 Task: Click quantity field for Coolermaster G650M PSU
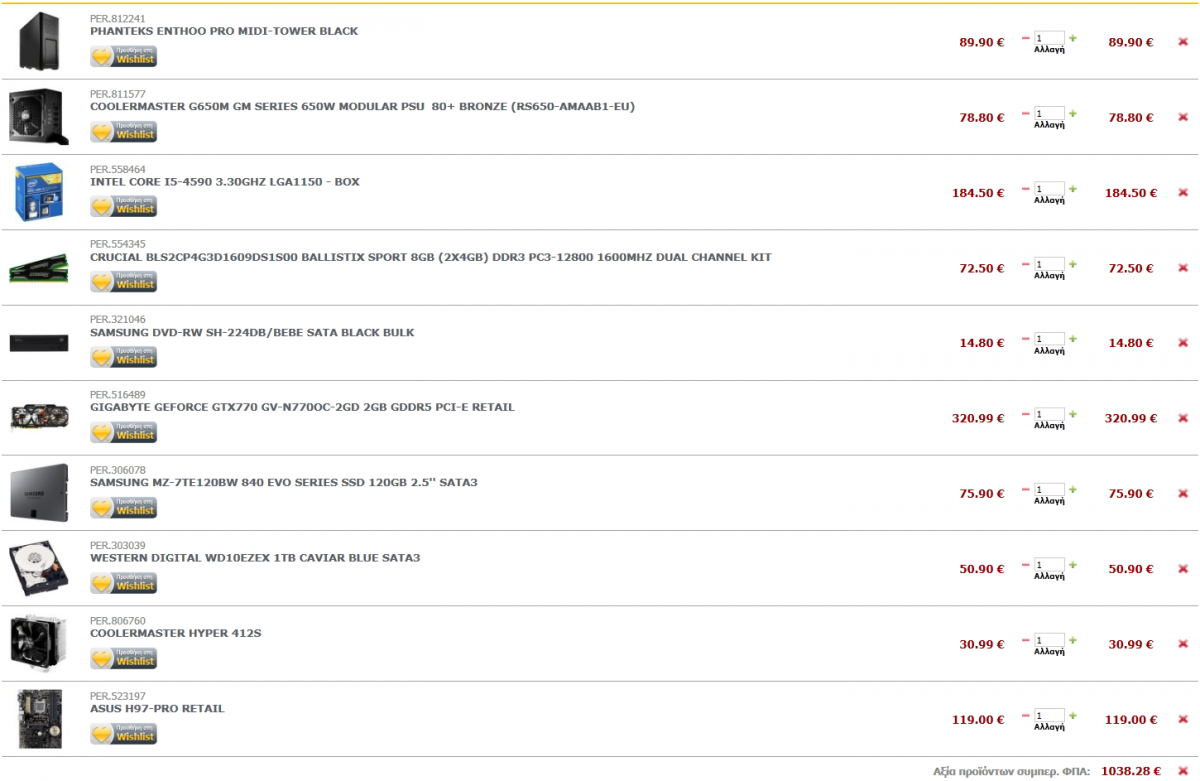tap(1049, 113)
